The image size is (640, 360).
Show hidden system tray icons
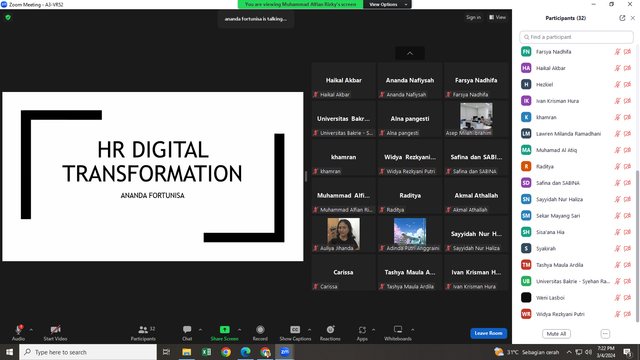point(569,352)
